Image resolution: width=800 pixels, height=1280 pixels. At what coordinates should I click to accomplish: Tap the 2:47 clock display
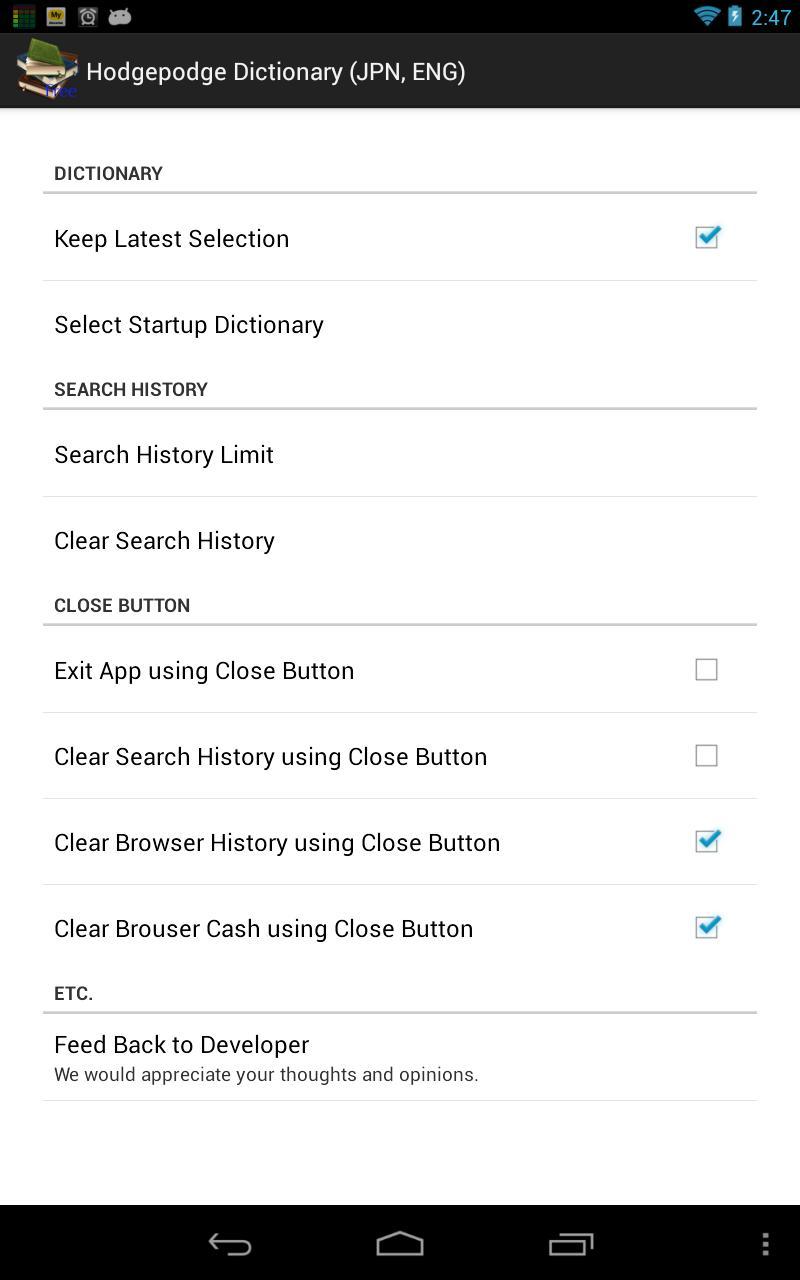(768, 16)
